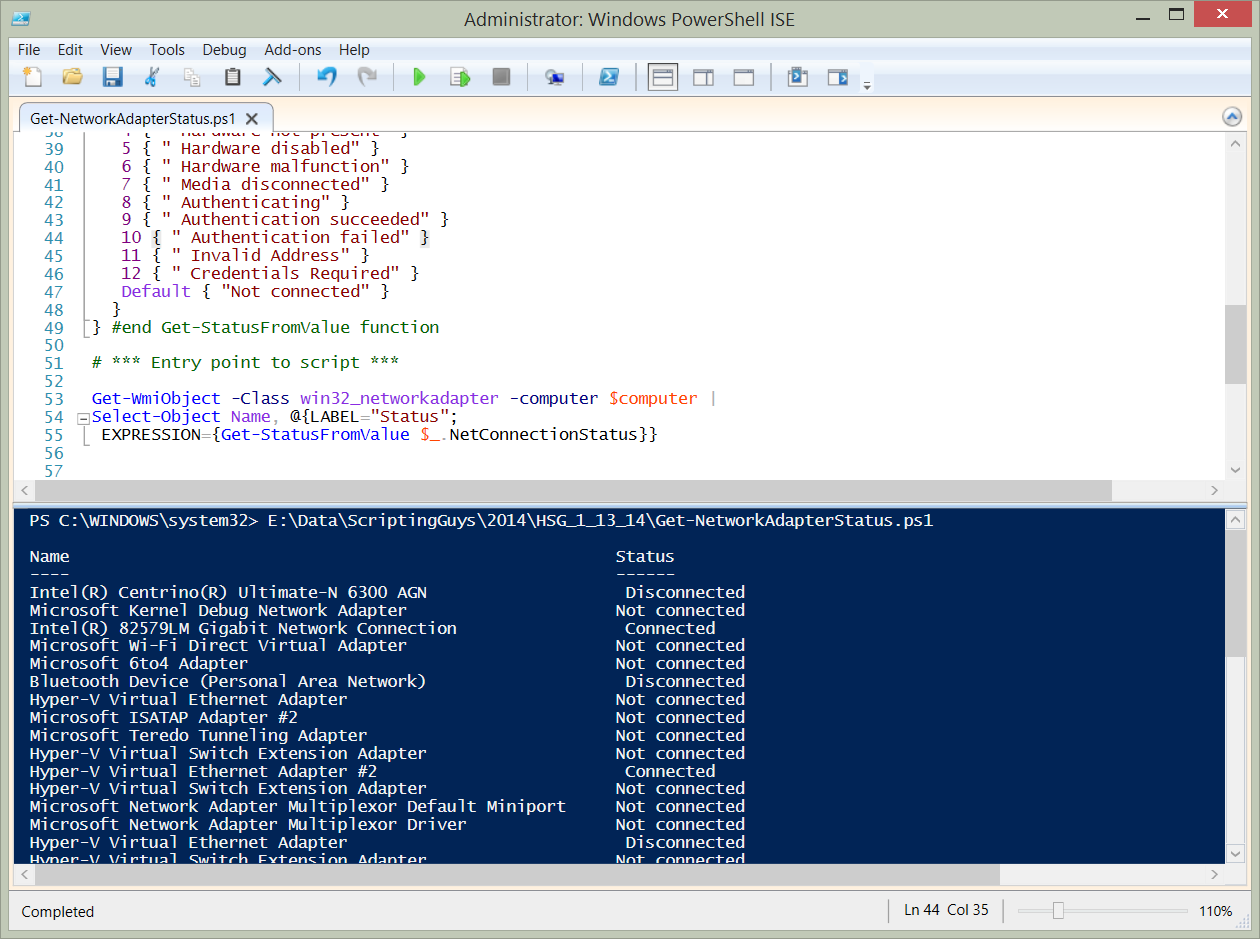Show the Command window icon

(797, 77)
